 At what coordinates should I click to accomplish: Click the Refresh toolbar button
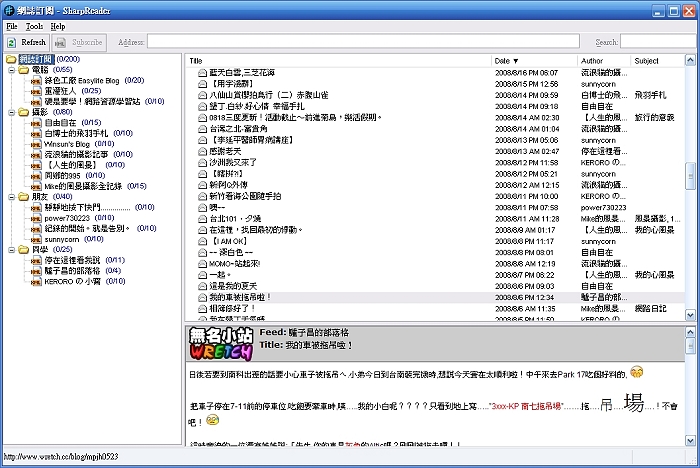27,42
